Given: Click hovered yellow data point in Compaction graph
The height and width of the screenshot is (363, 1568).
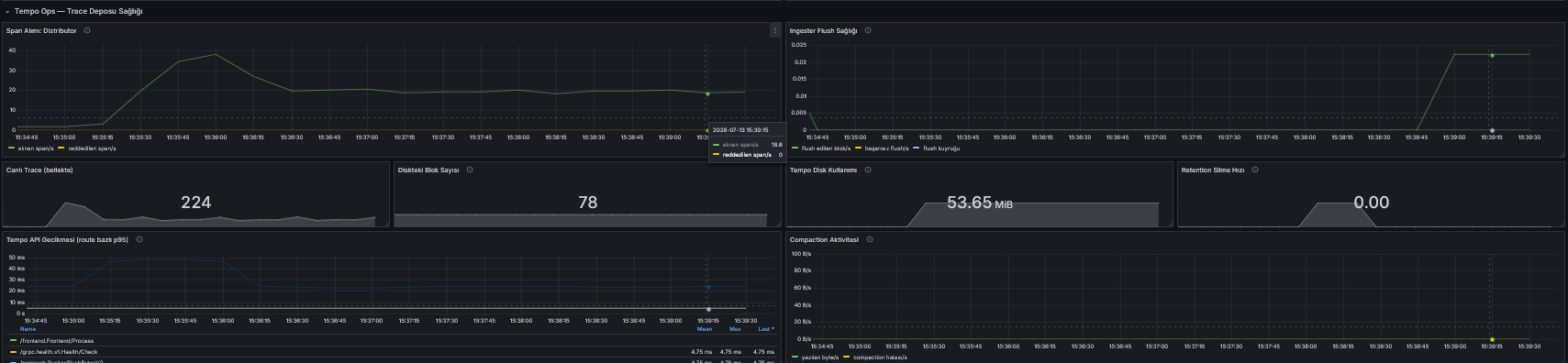Looking at the screenshot, I should coord(1492,339).
